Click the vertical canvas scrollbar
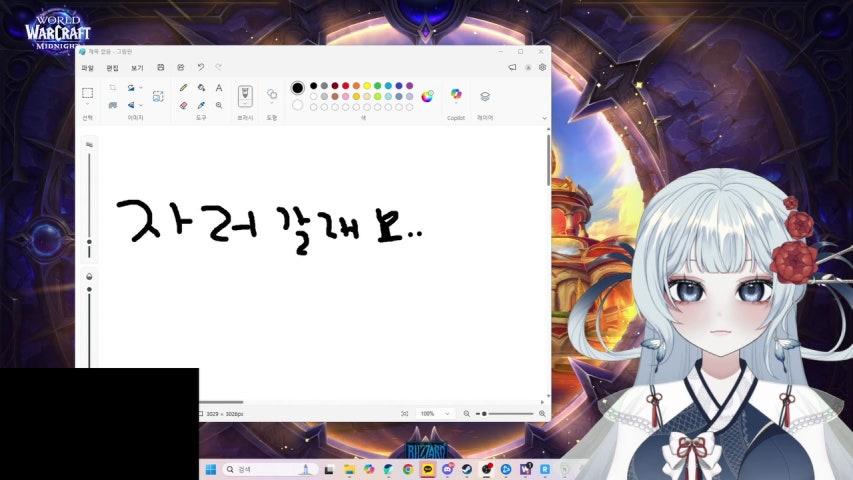The image size is (853, 480). click(x=548, y=159)
